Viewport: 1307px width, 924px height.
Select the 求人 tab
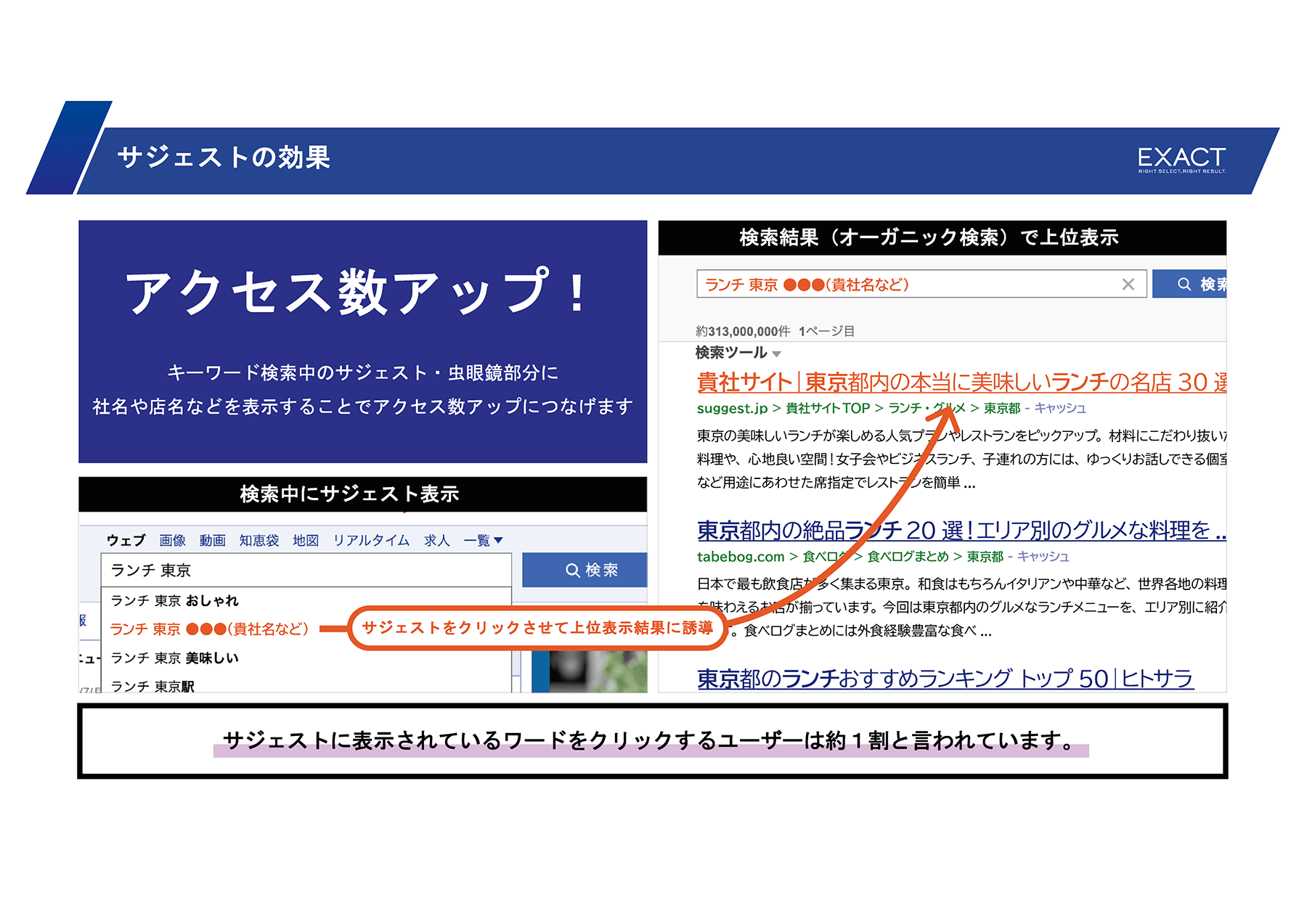436,540
